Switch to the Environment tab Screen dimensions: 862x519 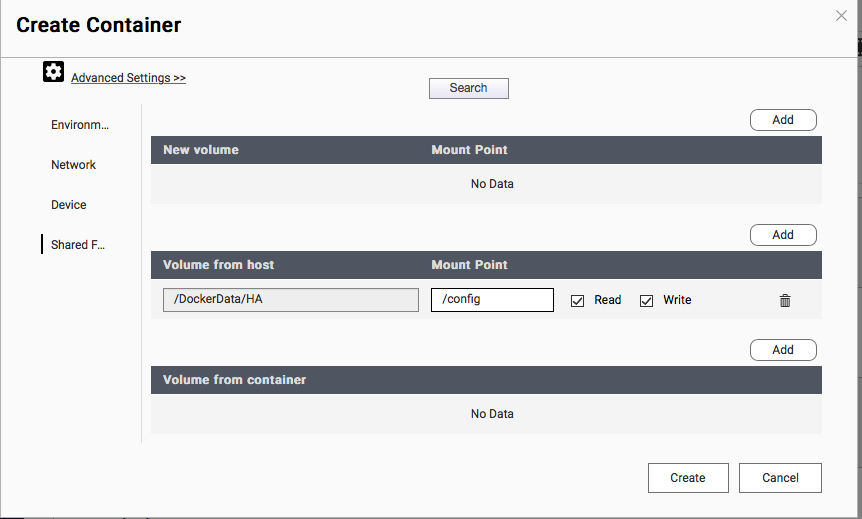[80, 125]
